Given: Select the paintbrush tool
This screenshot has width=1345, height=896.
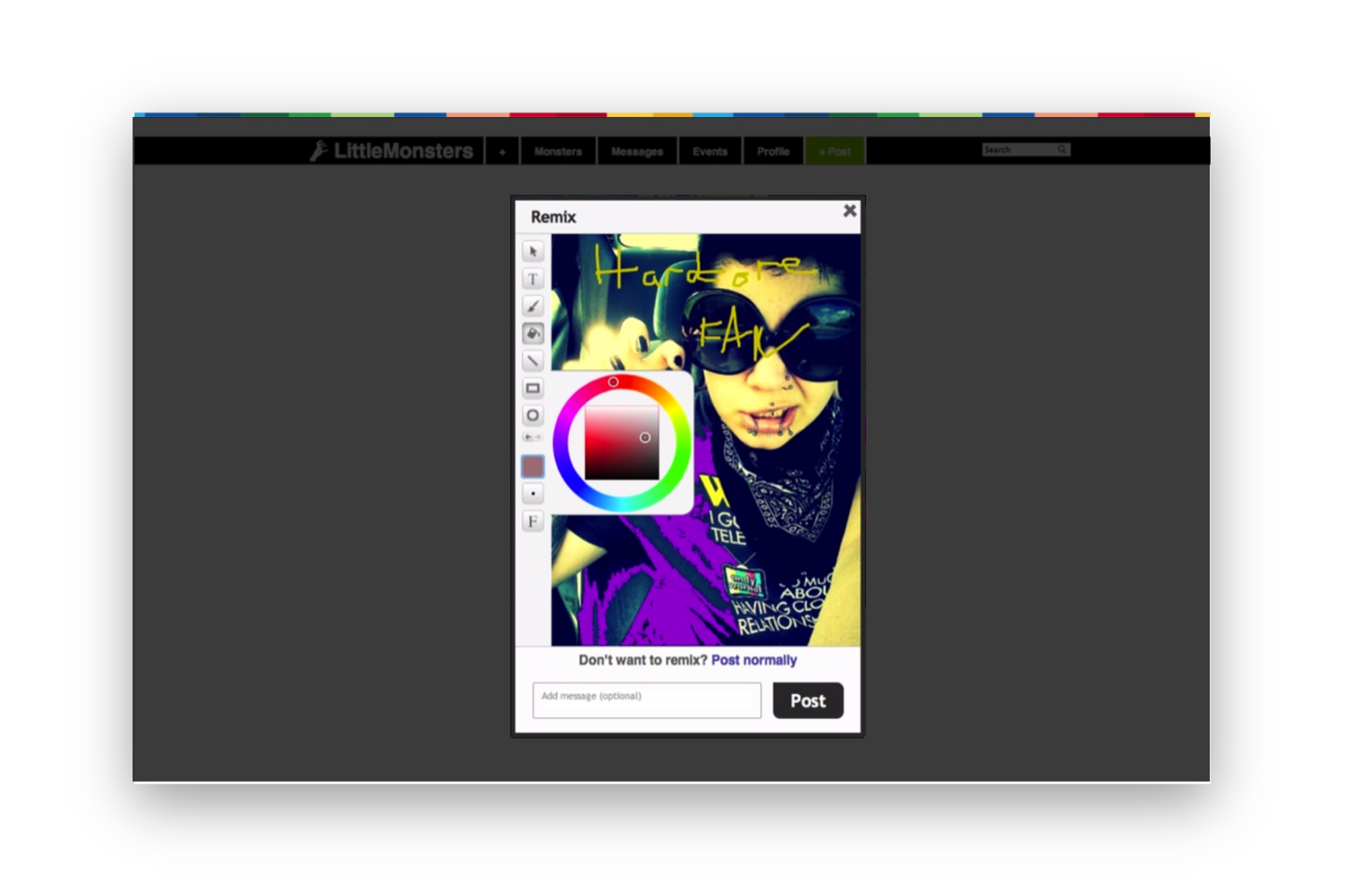Looking at the screenshot, I should pos(533,307).
